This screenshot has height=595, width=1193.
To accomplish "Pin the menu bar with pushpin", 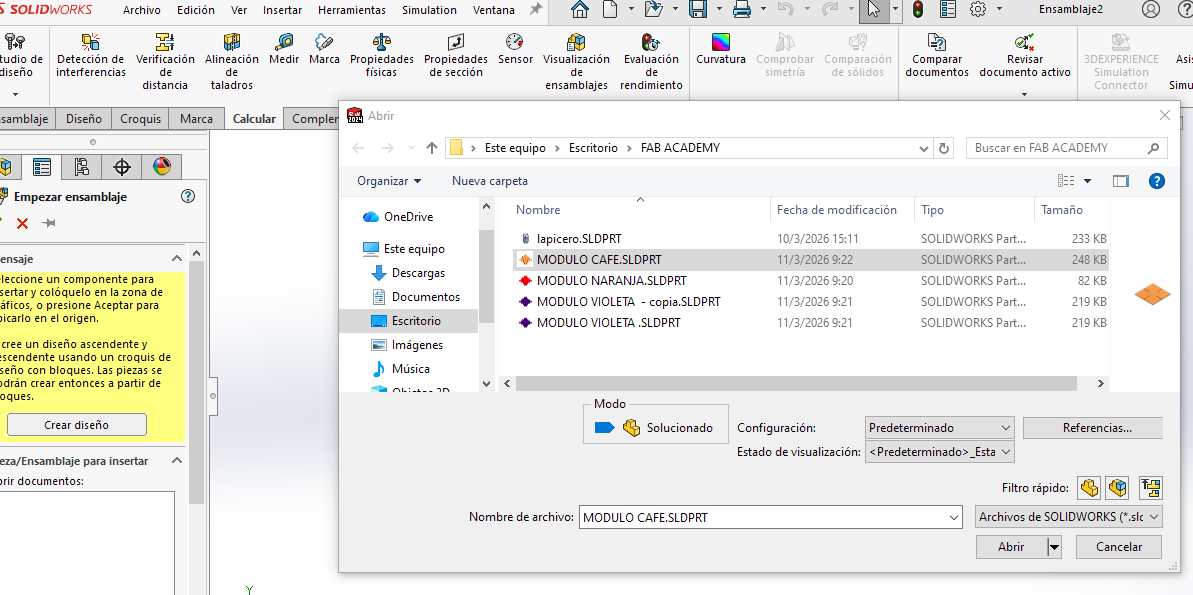I will [536, 9].
